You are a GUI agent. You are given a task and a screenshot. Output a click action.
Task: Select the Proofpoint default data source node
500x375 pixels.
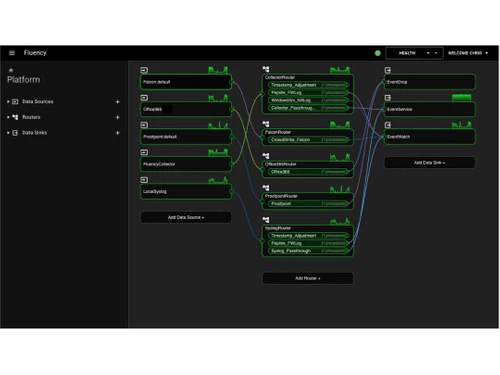coord(186,137)
